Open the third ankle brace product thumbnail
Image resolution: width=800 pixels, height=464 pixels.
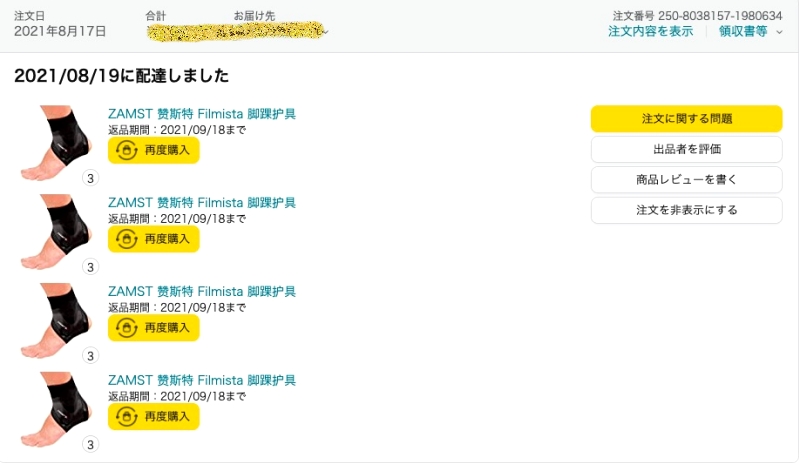coord(57,319)
